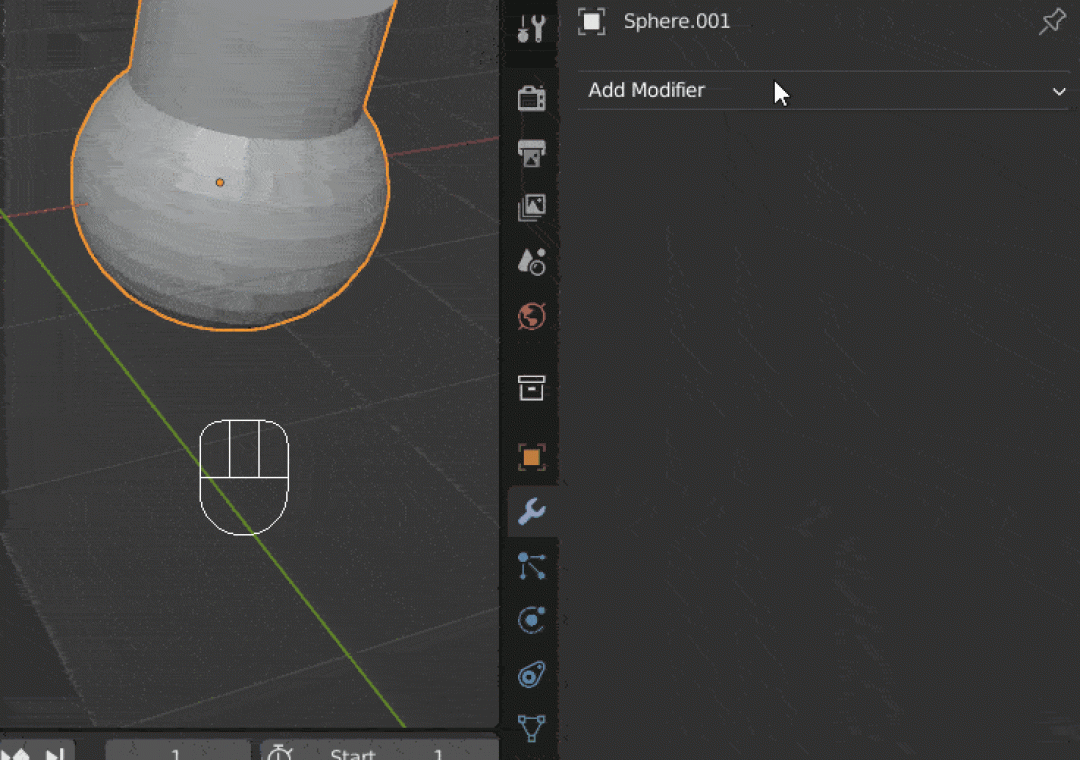1080x760 pixels.
Task: Switch to the Modifier properties tab
Action: pos(532,512)
